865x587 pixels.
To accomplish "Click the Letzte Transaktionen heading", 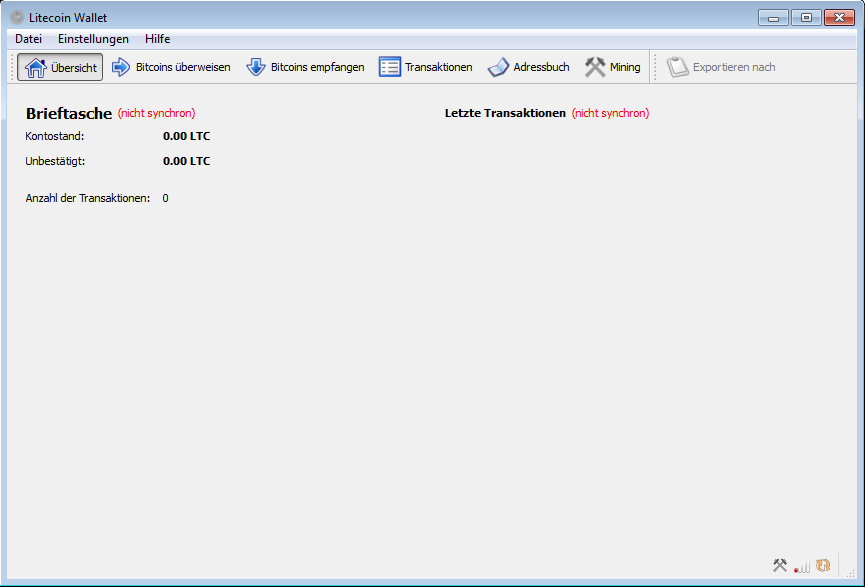I will (x=505, y=113).
